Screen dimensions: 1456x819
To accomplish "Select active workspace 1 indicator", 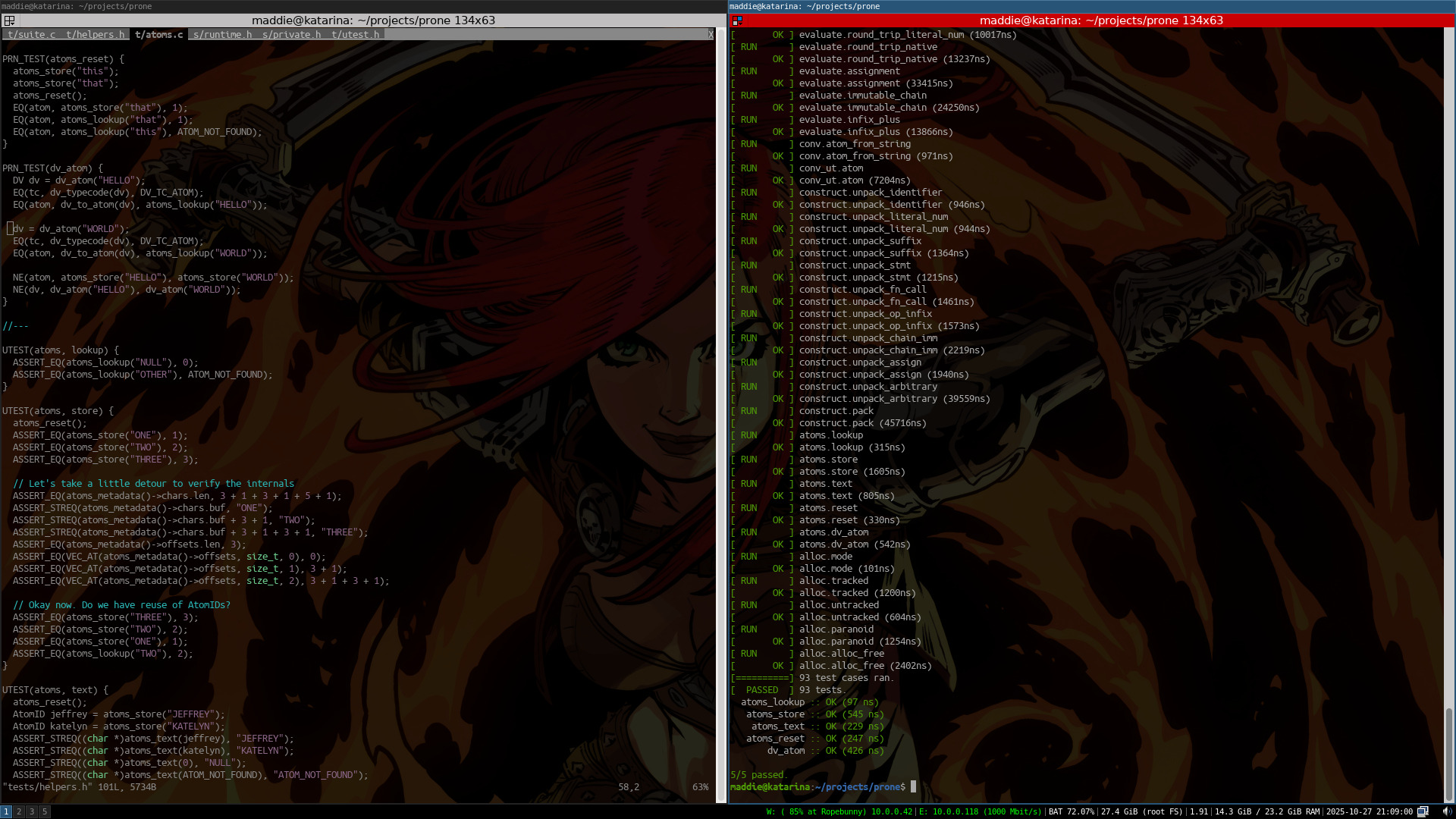I will click(x=6, y=811).
